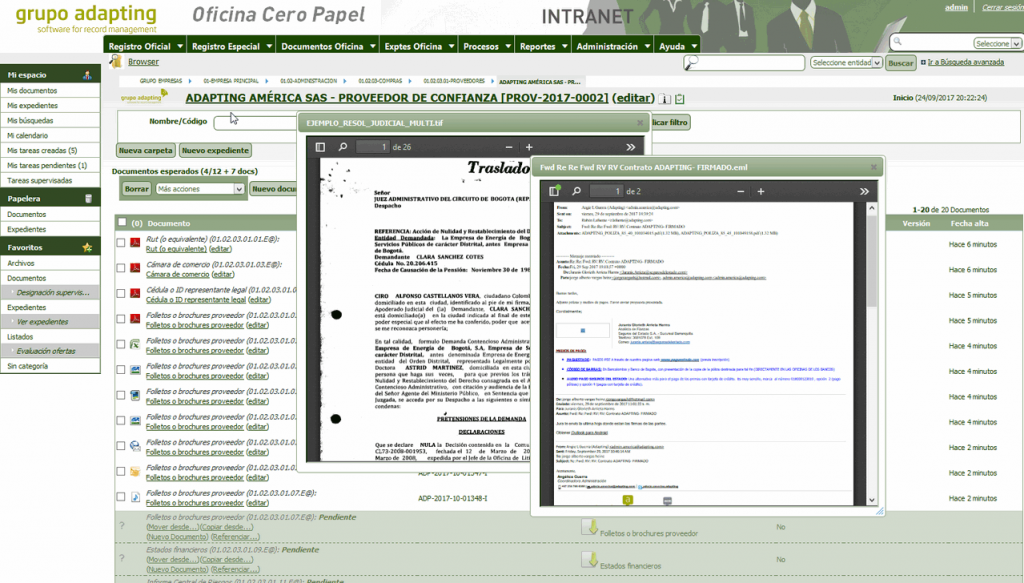The image size is (1024, 583).
Task: Open the Seleccione dropdown in the top-right corner
Action: (x=997, y=44)
